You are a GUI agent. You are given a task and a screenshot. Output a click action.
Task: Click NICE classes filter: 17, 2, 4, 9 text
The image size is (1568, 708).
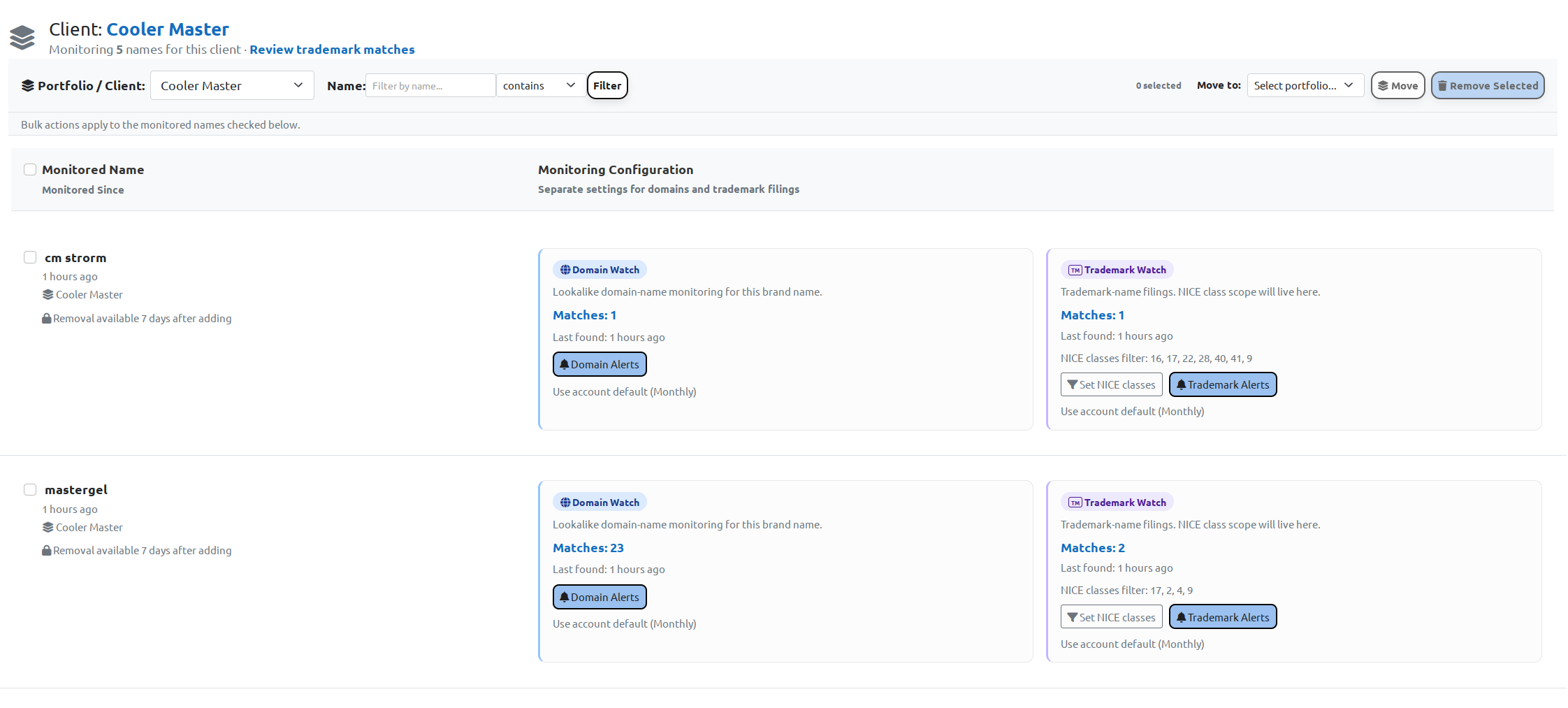click(1127, 591)
